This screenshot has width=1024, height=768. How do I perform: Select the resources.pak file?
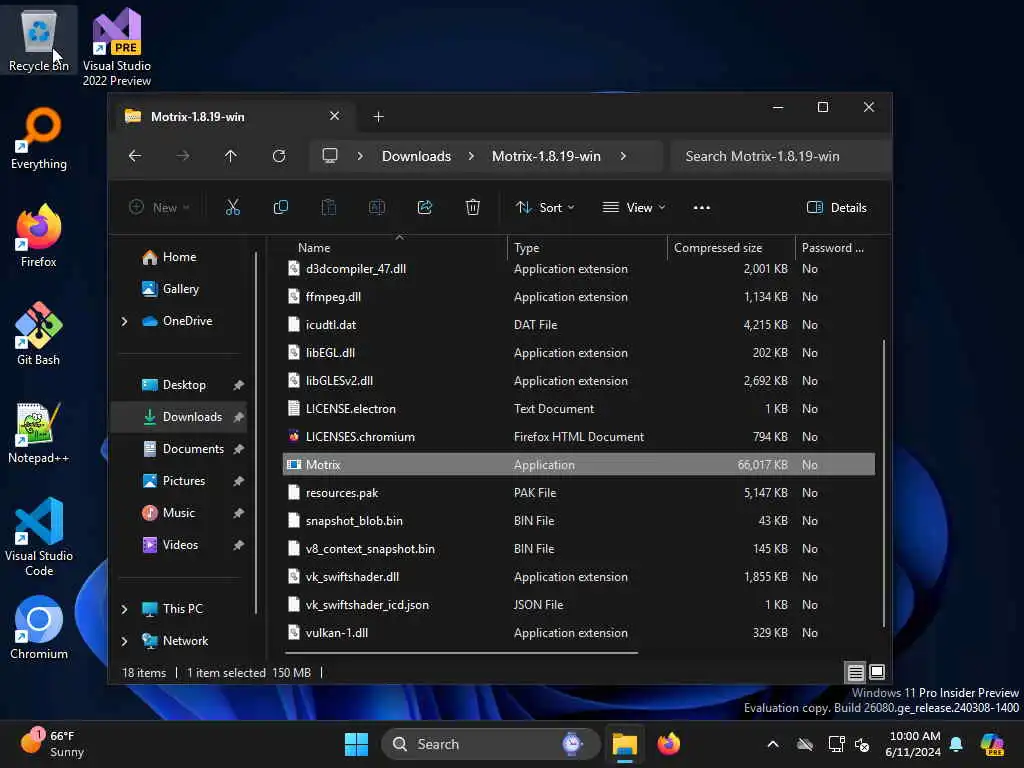point(578,492)
